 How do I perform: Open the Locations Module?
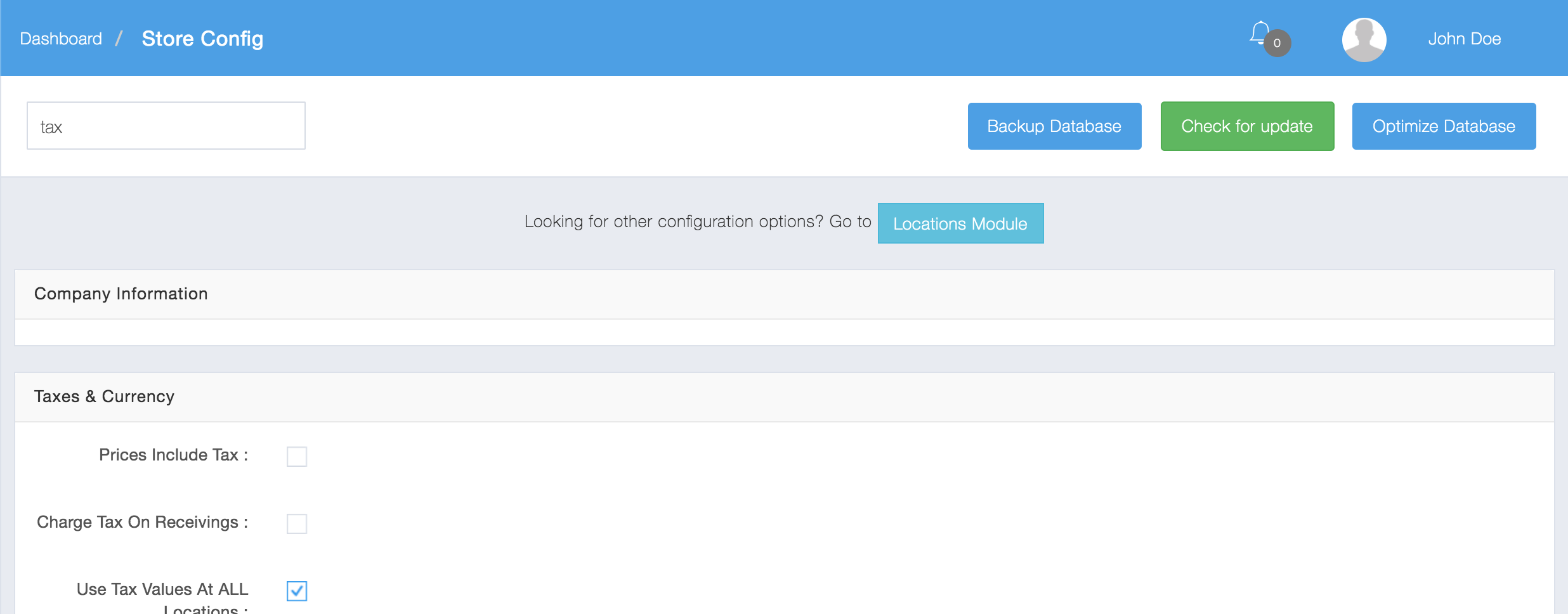pos(960,223)
